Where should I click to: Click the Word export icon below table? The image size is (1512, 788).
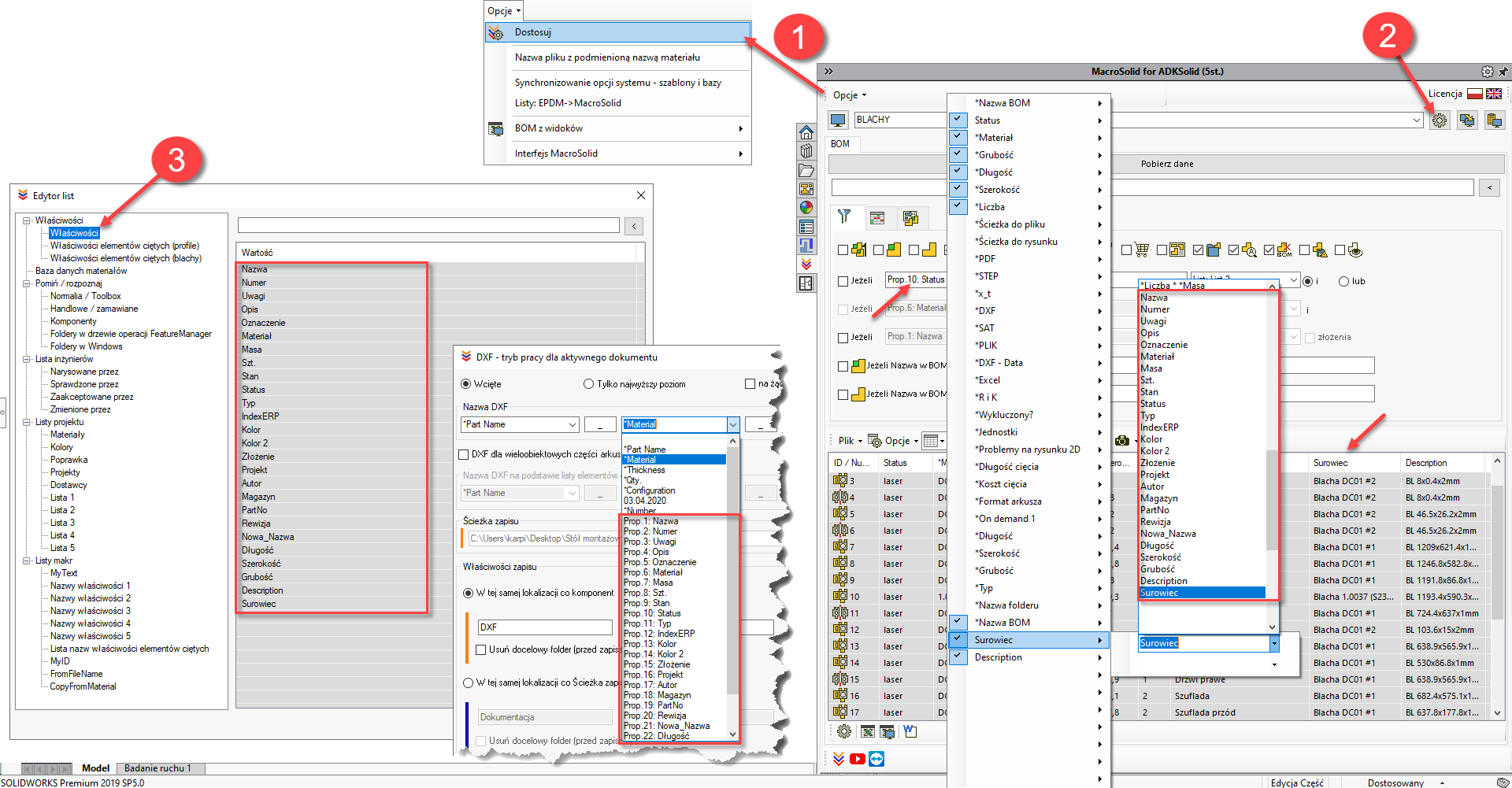(x=910, y=731)
